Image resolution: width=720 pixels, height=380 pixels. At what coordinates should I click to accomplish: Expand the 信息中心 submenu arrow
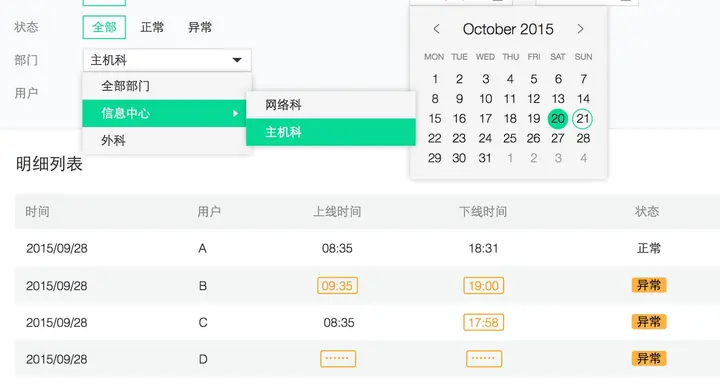click(236, 113)
